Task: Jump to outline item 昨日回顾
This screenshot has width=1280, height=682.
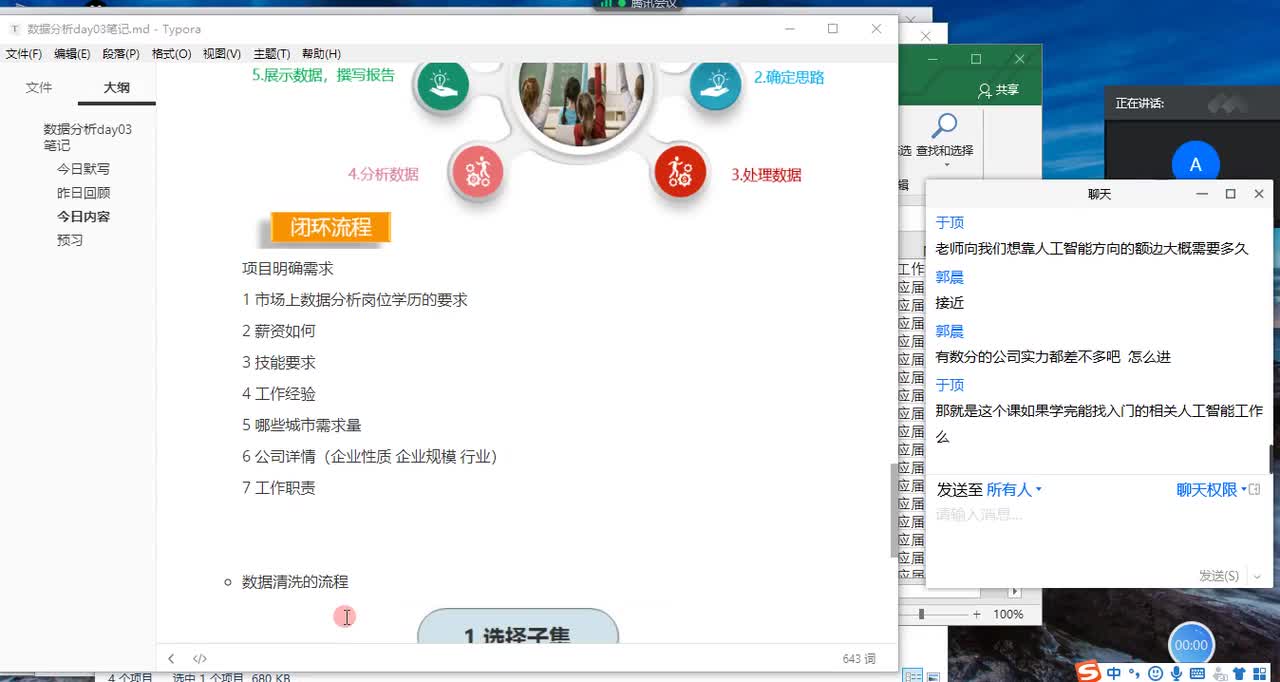Action: pos(83,193)
